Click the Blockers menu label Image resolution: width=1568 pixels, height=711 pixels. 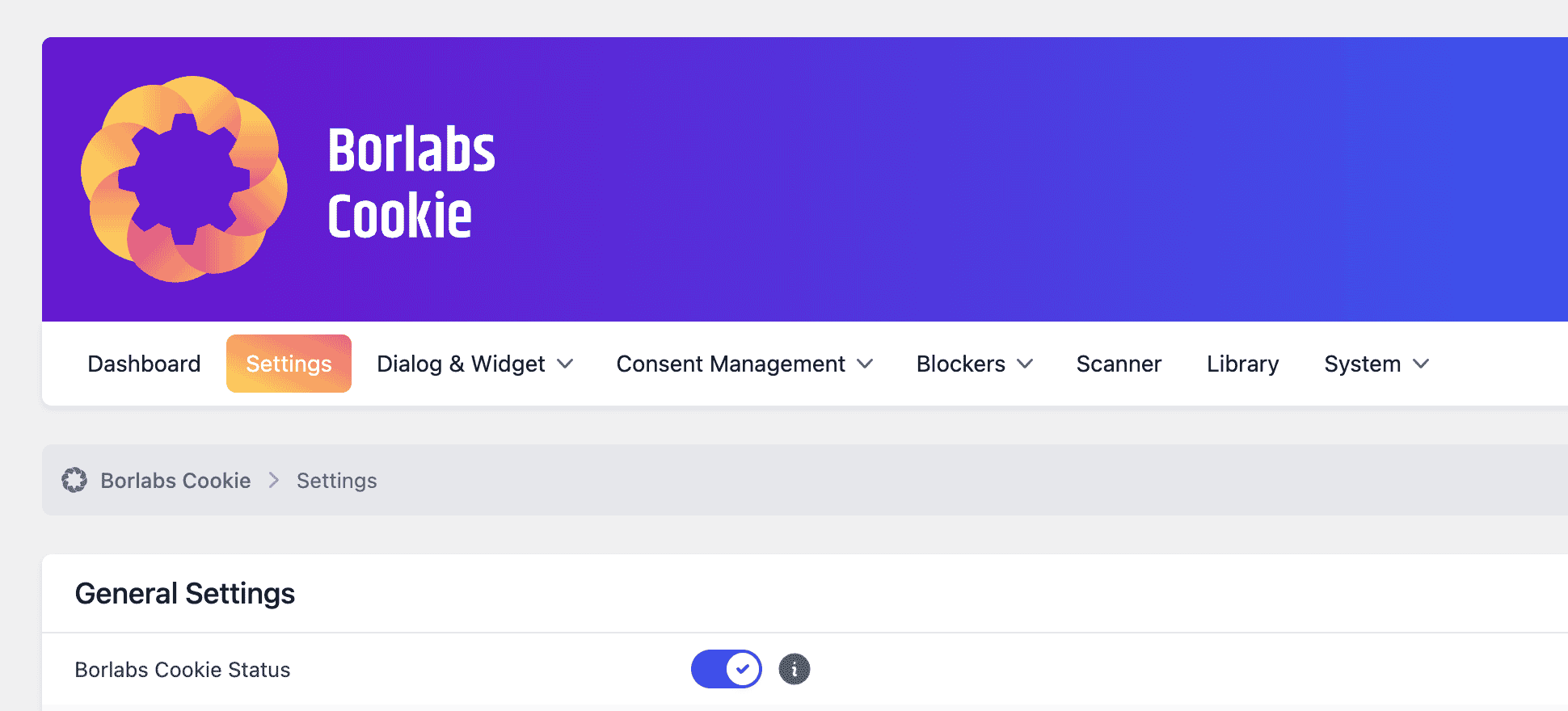(960, 364)
